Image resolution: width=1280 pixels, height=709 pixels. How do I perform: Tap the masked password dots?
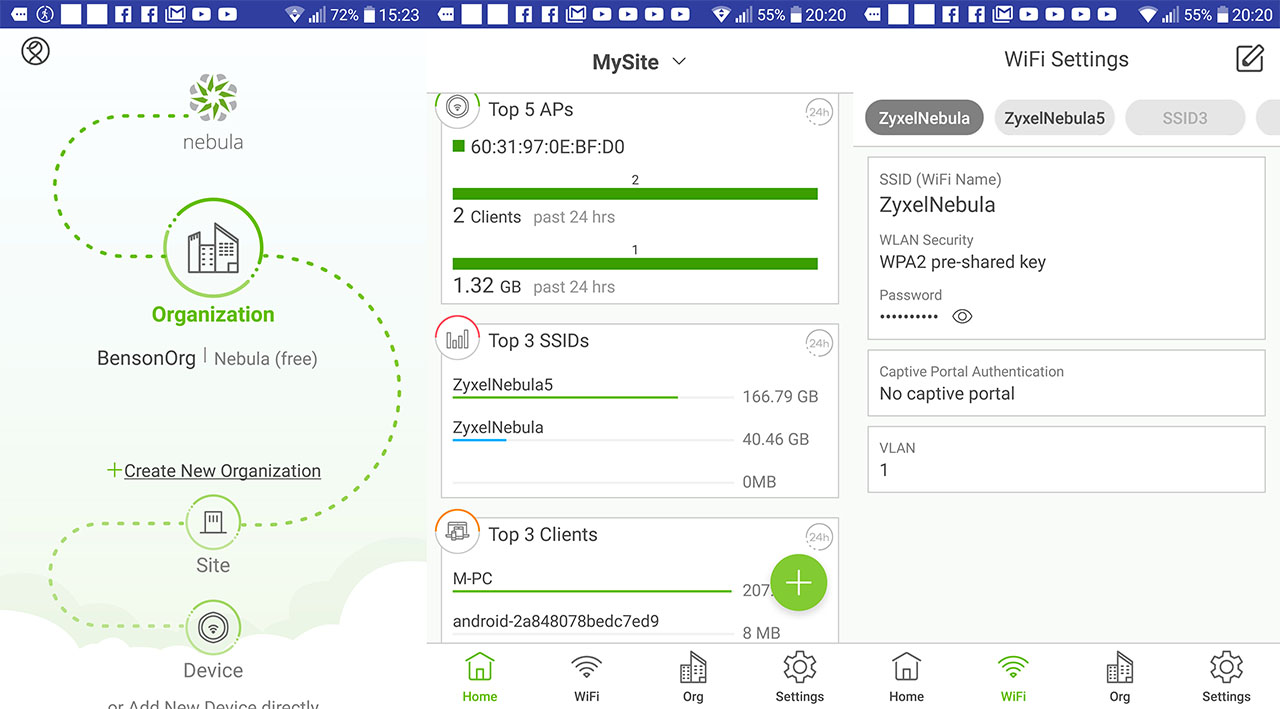(909, 316)
